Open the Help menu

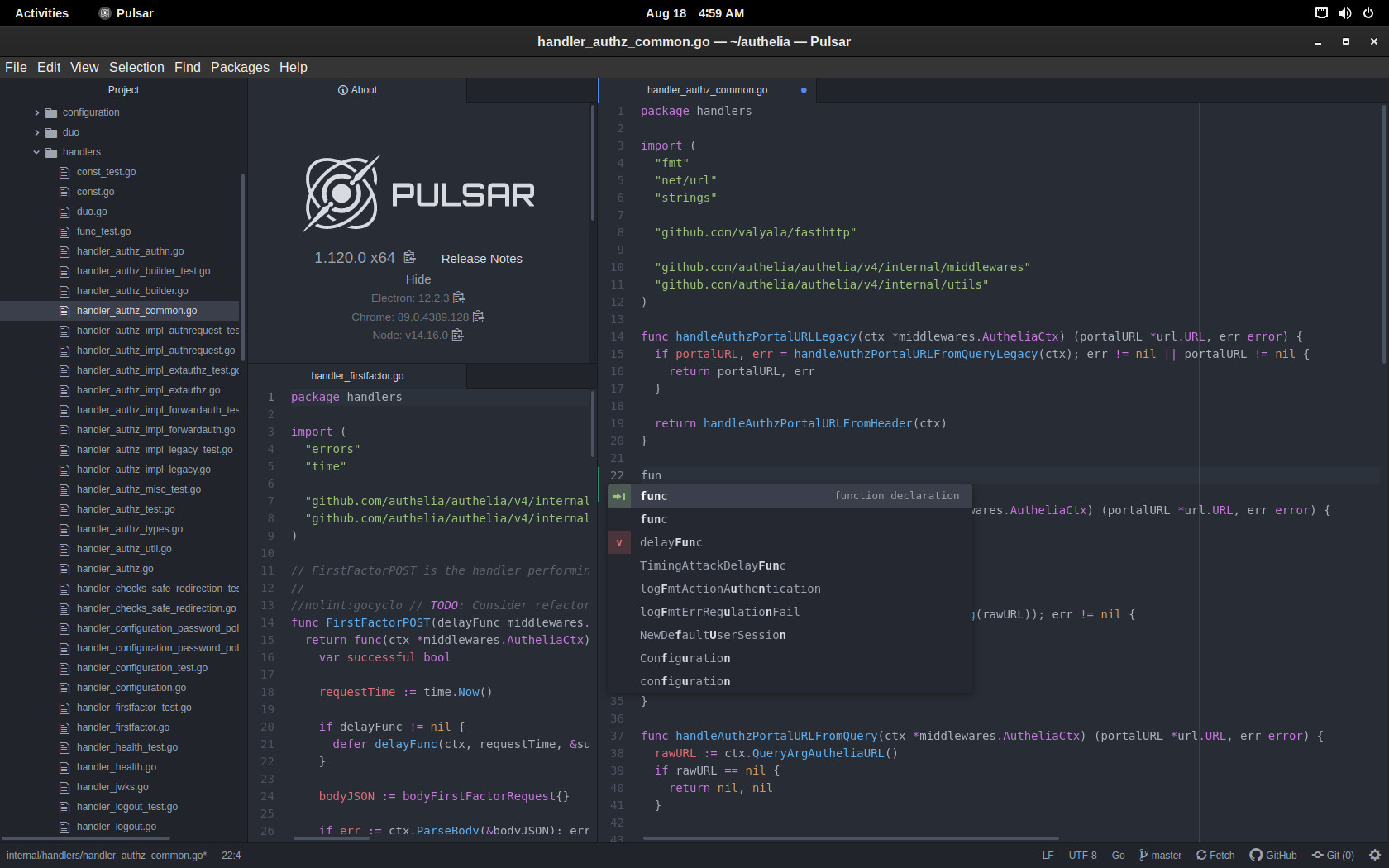pos(294,67)
